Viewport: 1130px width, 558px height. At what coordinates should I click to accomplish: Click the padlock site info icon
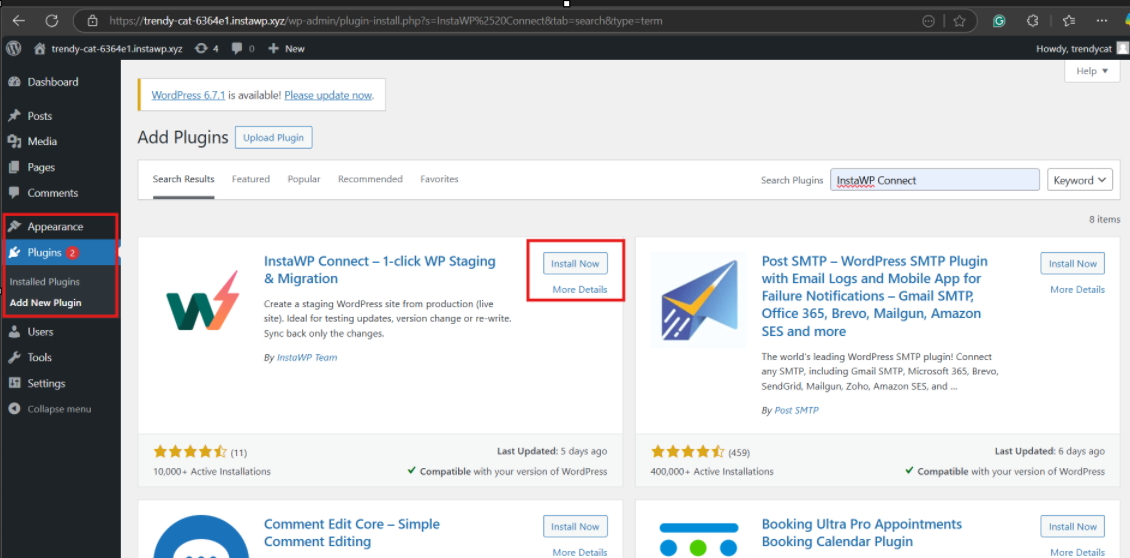pyautogui.click(x=92, y=21)
